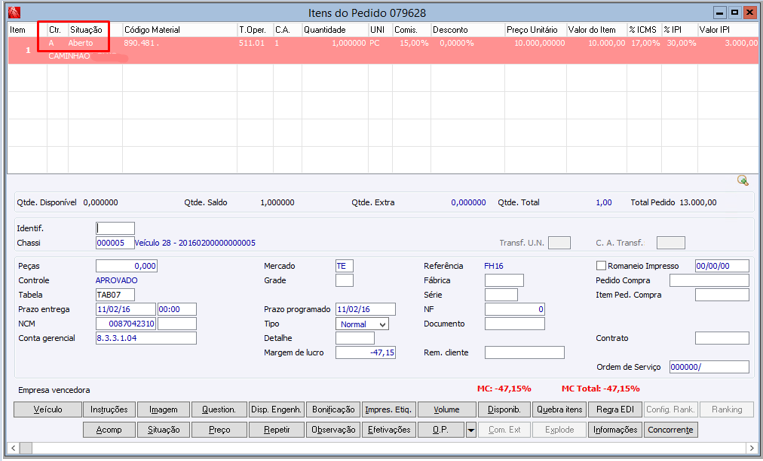Select the CAMINHAO item row in grid
763x461 pixels.
(383, 50)
